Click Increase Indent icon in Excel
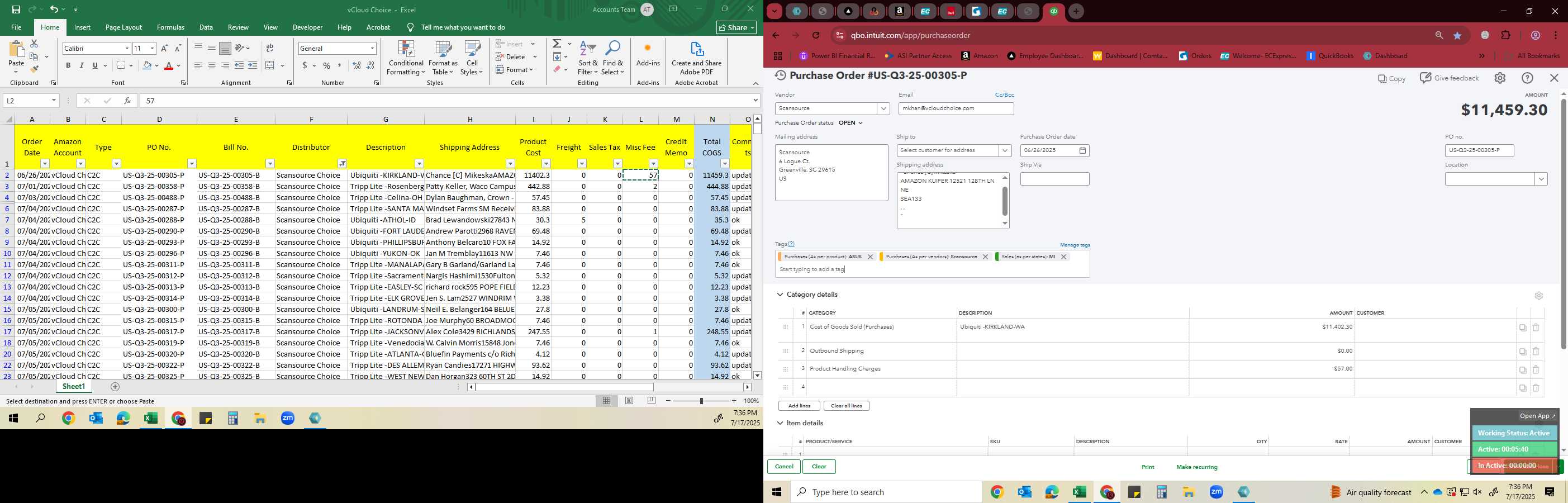 (253, 65)
